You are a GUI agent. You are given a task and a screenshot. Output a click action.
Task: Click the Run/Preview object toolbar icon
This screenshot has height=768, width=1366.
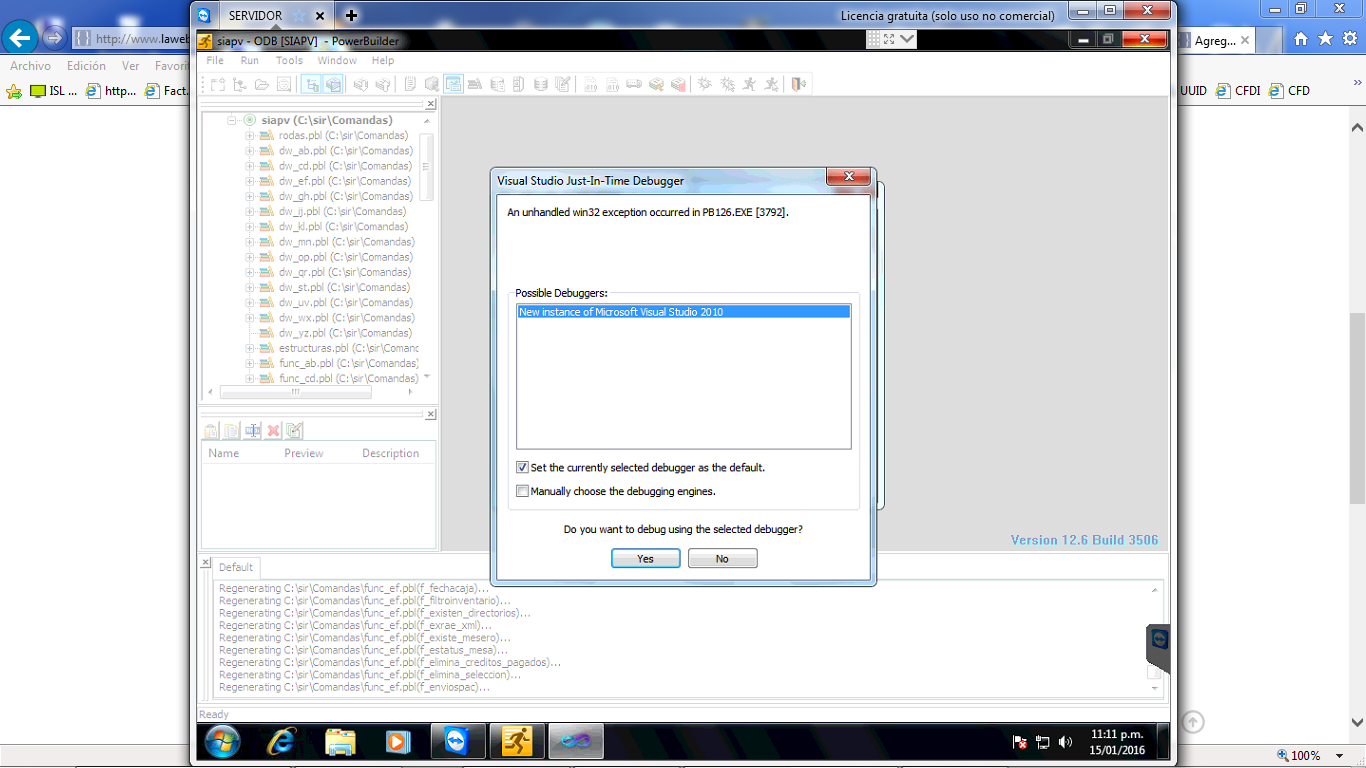(x=284, y=85)
